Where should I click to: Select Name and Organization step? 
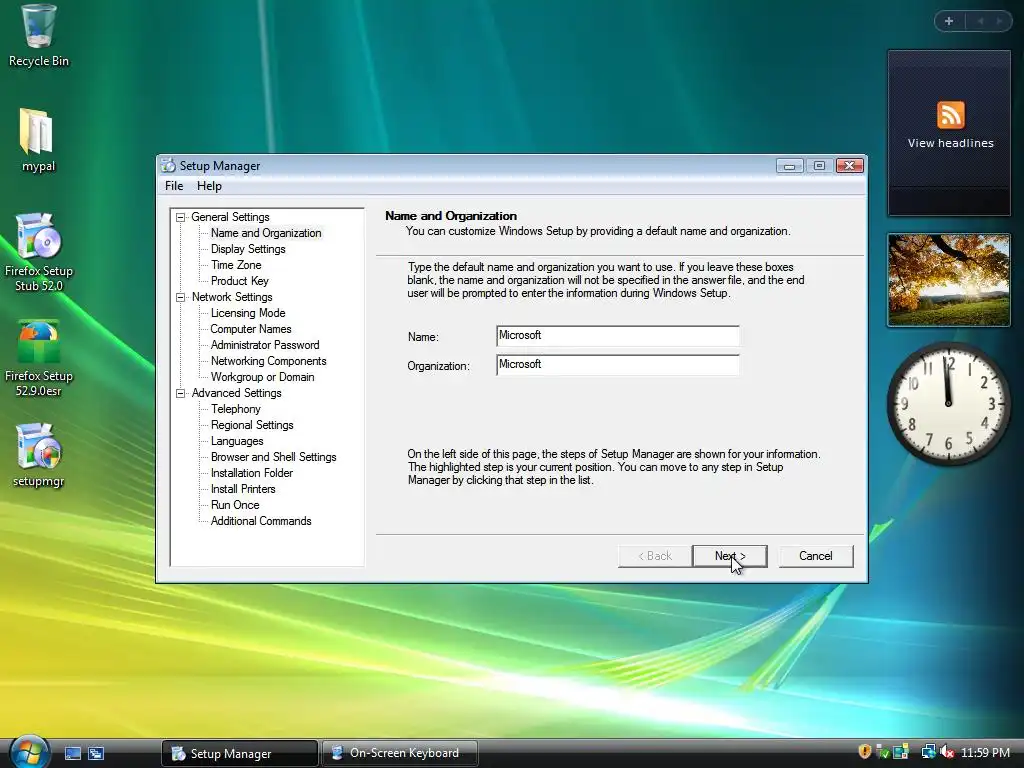pyautogui.click(x=266, y=233)
